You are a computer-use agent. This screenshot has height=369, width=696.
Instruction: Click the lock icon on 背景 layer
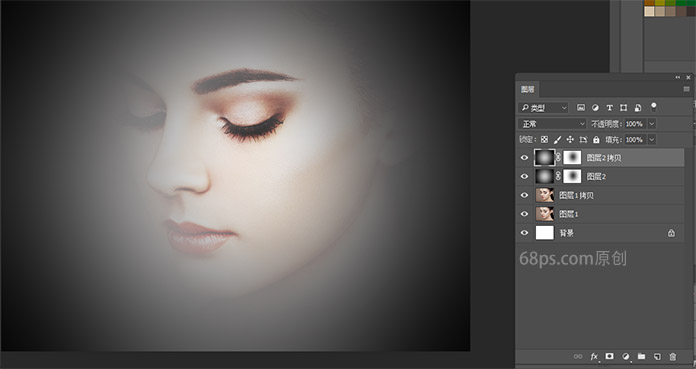pyautogui.click(x=671, y=233)
